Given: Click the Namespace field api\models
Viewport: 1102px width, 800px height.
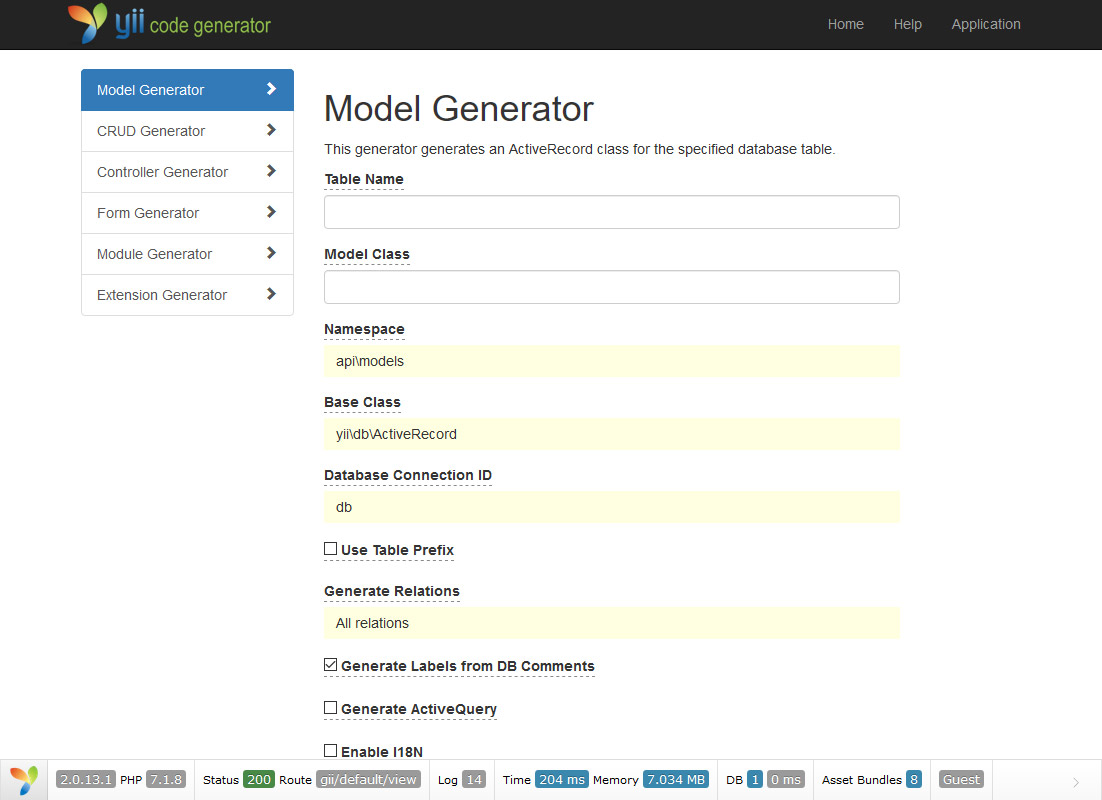Looking at the screenshot, I should [x=611, y=361].
